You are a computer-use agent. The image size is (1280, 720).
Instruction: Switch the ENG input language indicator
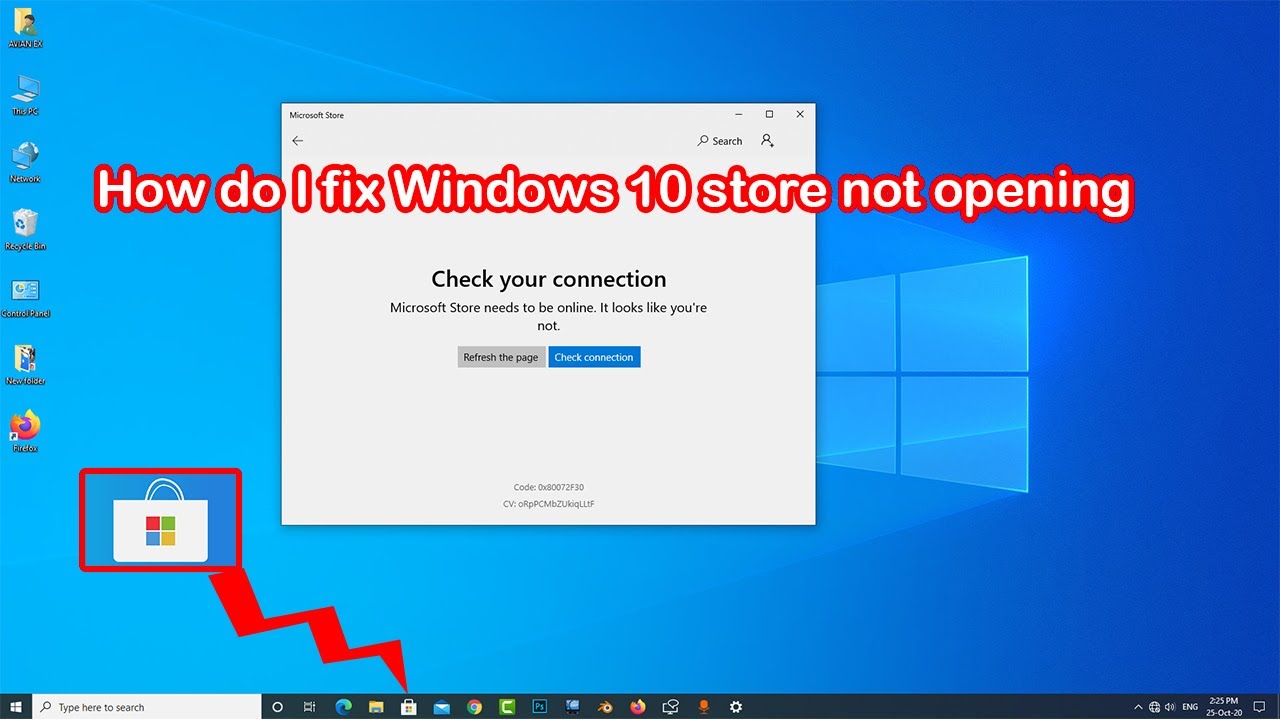click(x=1190, y=707)
